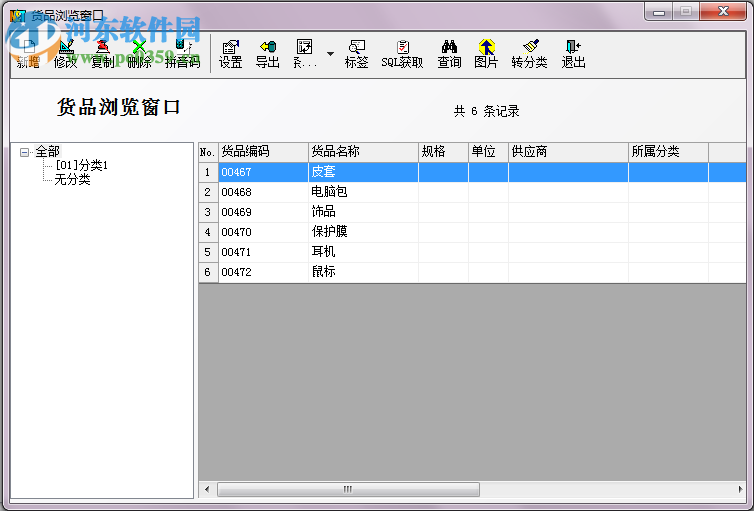
Task: Minimize the 货品浏览窗口 window
Action: coord(659,12)
